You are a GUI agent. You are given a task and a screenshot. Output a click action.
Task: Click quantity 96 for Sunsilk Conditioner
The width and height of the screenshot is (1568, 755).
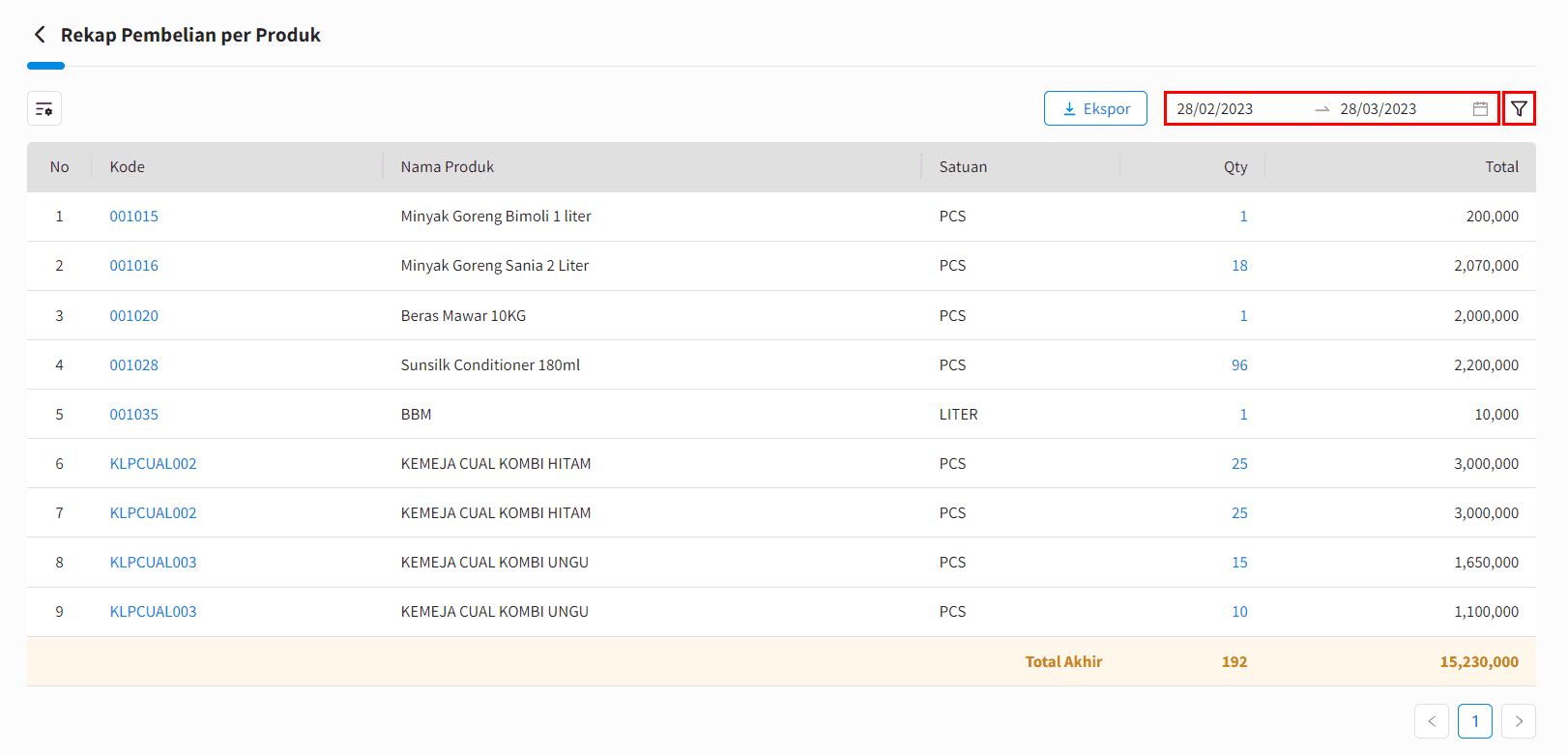(x=1239, y=365)
